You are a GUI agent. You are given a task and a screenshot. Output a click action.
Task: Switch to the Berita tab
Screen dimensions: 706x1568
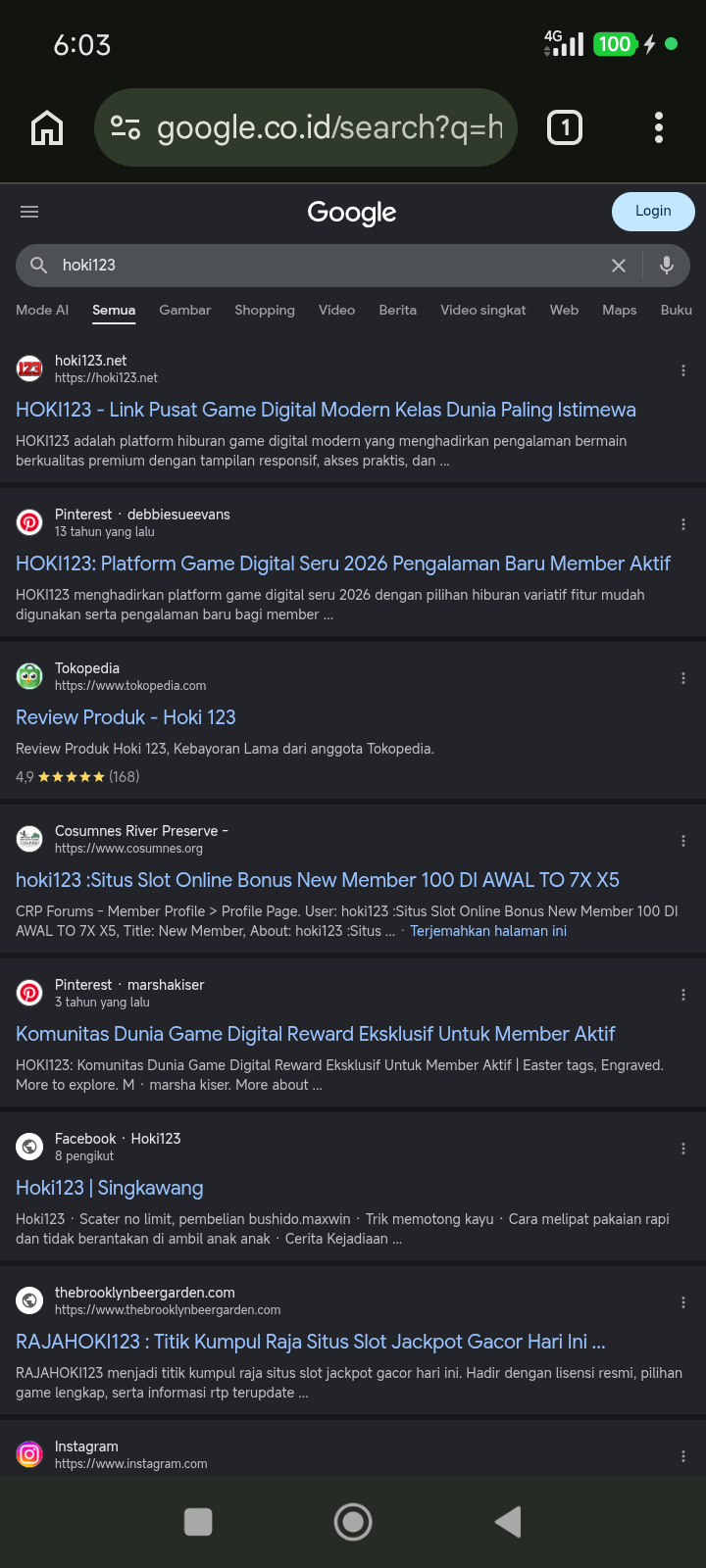pos(398,310)
